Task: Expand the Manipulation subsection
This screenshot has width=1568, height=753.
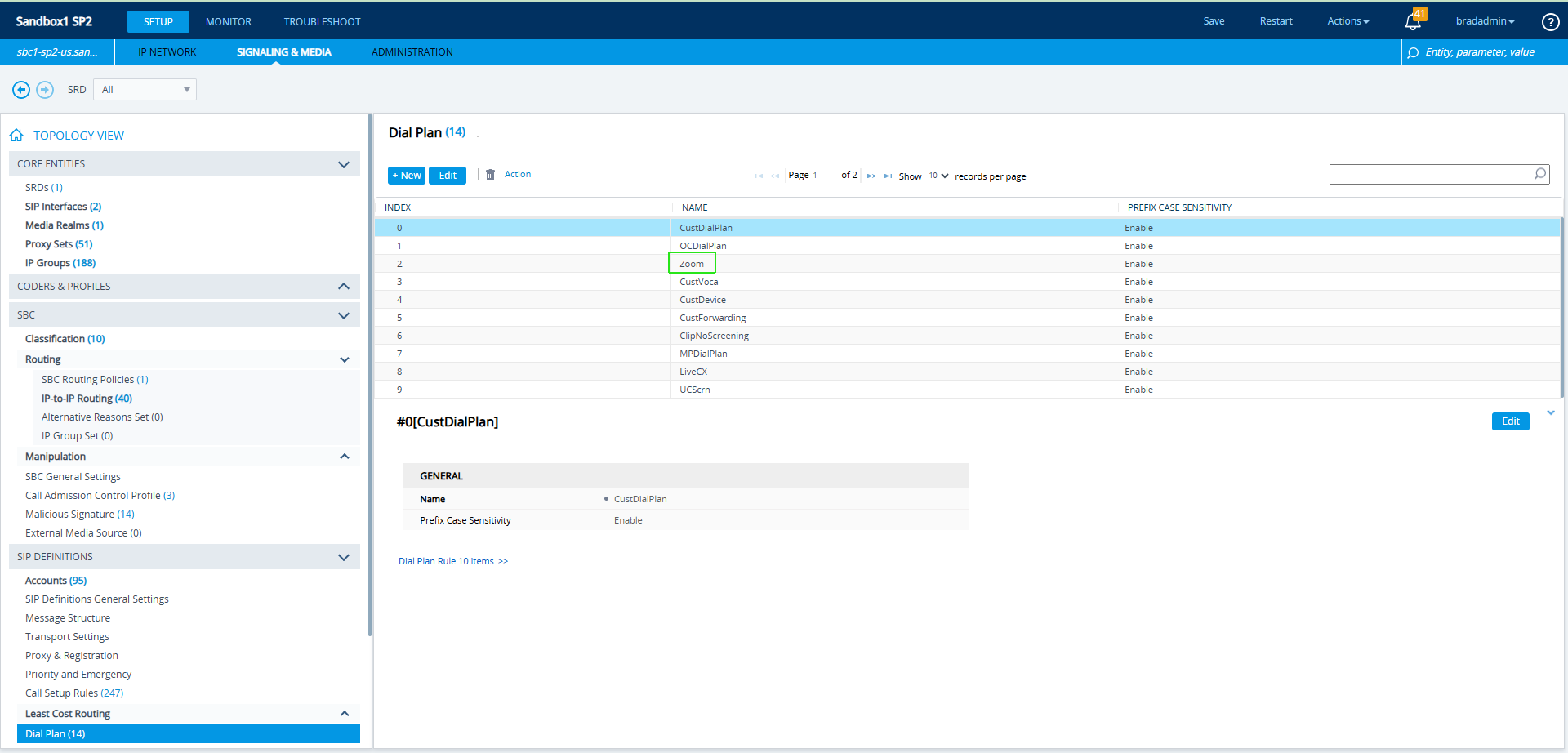Action: pyautogui.click(x=345, y=457)
